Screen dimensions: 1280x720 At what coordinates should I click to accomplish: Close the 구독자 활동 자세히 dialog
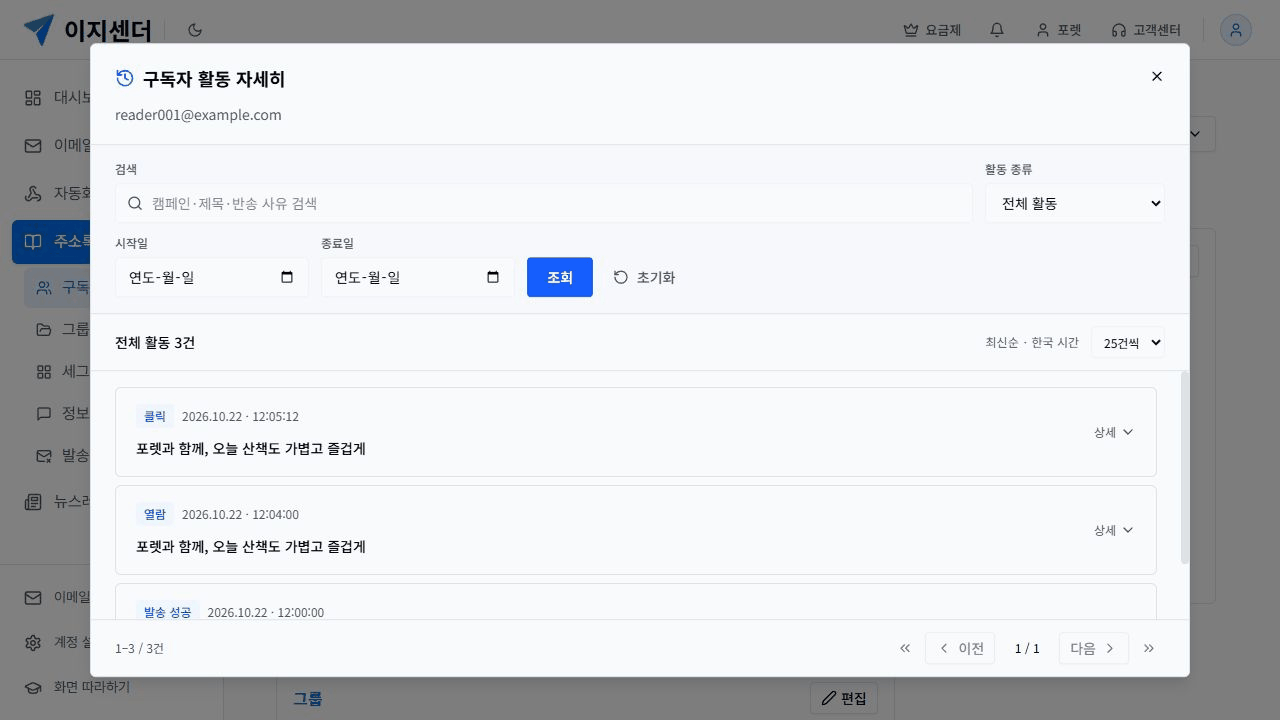pyautogui.click(x=1157, y=76)
